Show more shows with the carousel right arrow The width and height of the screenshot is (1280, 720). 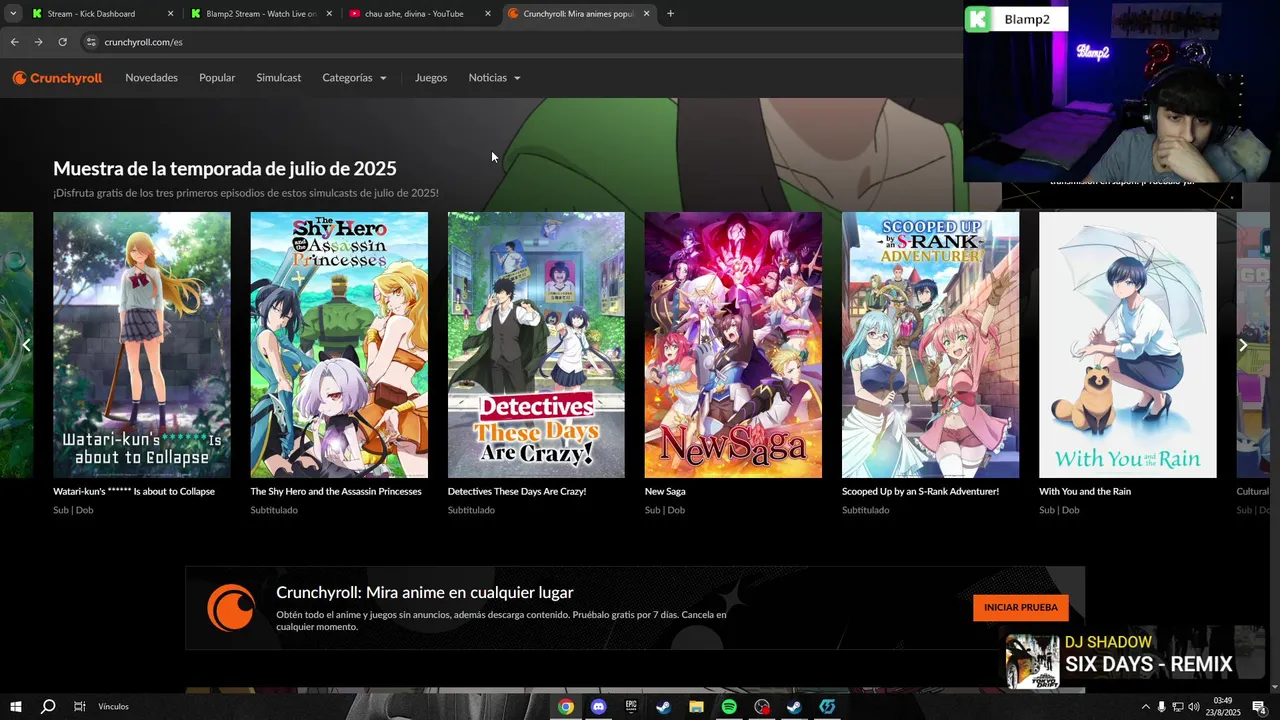[x=1243, y=345]
